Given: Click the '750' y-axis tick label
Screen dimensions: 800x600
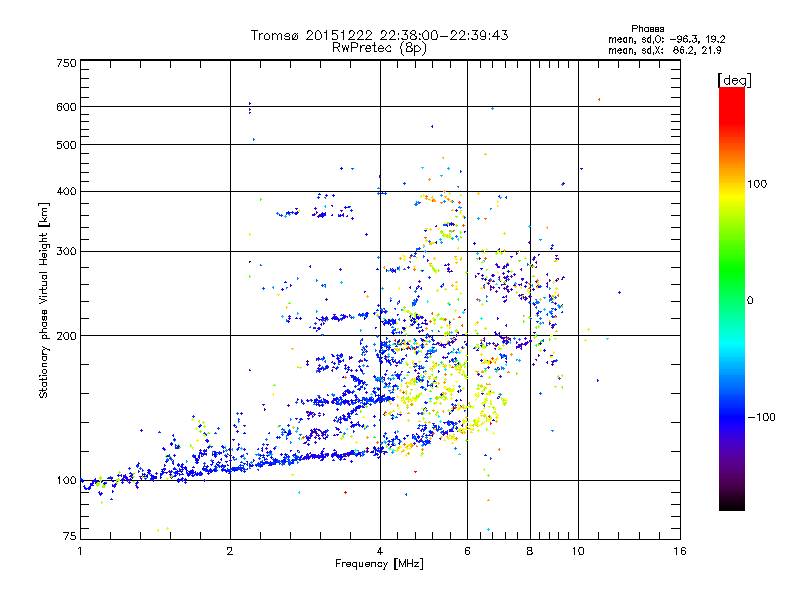Looking at the screenshot, I should [x=66, y=63].
